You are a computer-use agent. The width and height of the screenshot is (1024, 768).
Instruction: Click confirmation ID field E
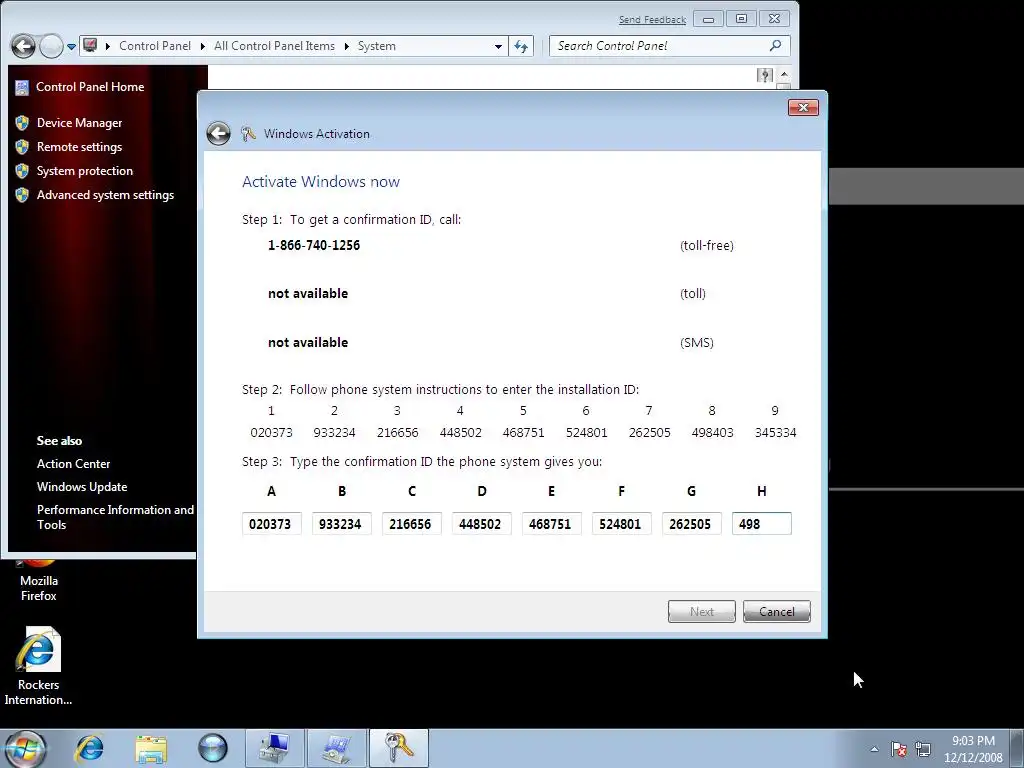tap(551, 524)
